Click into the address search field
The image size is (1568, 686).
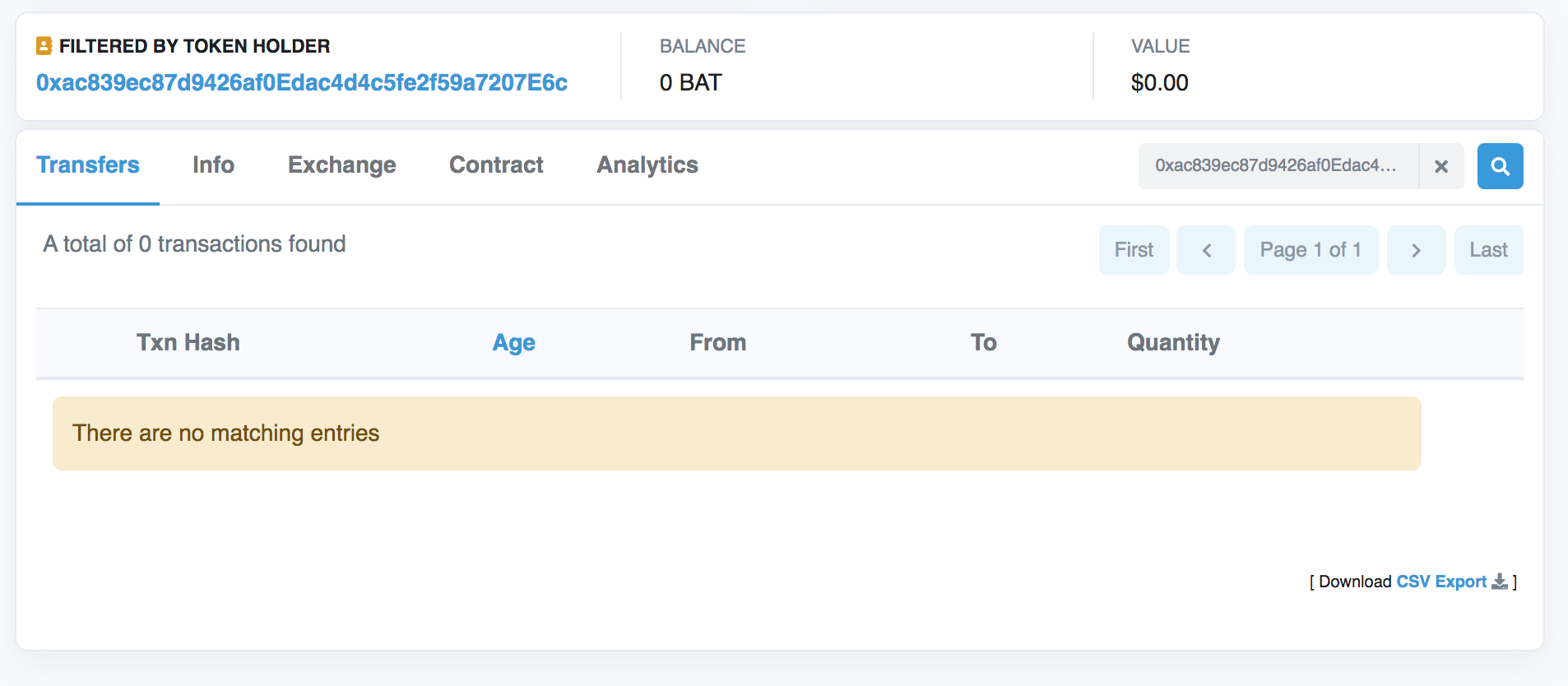(x=1278, y=166)
